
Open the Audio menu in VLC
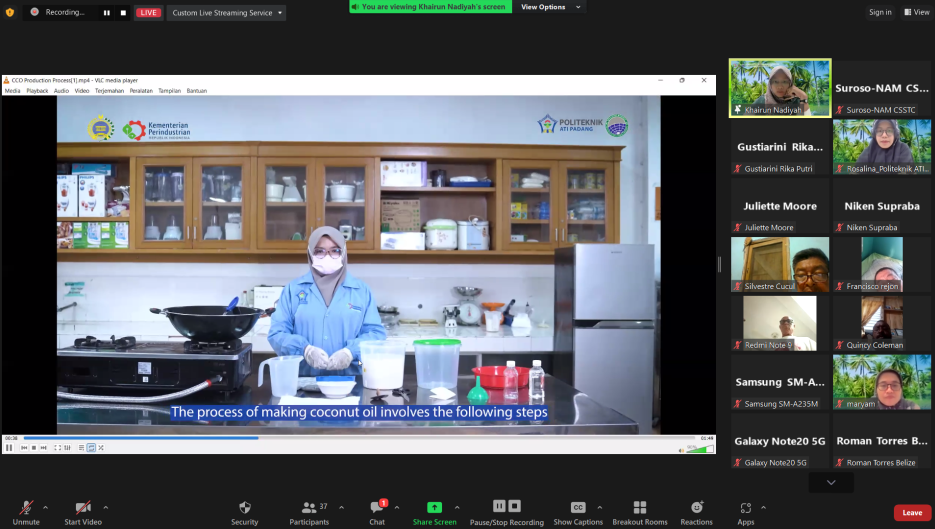tap(61, 91)
